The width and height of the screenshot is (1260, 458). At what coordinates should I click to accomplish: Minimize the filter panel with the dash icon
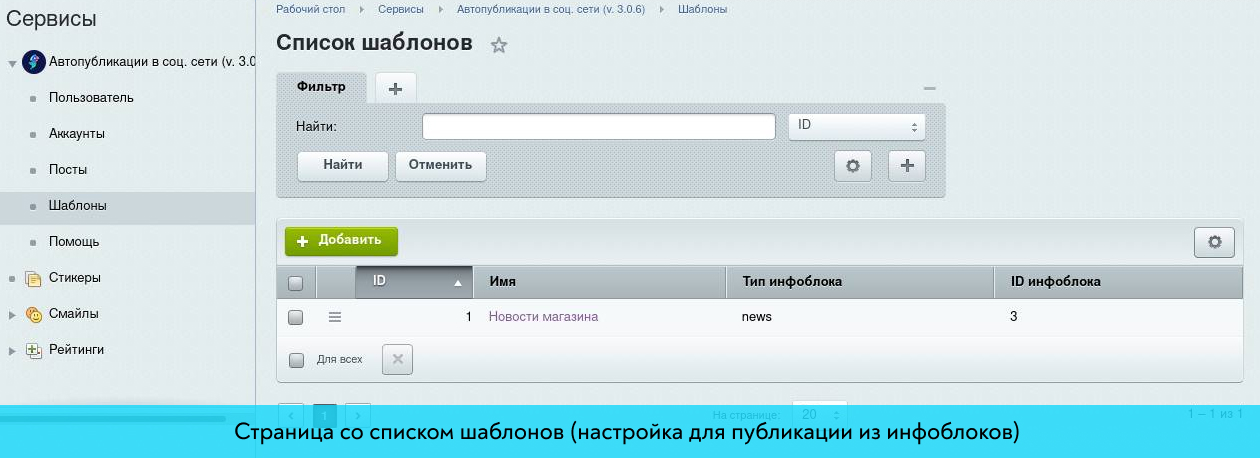coord(929,89)
